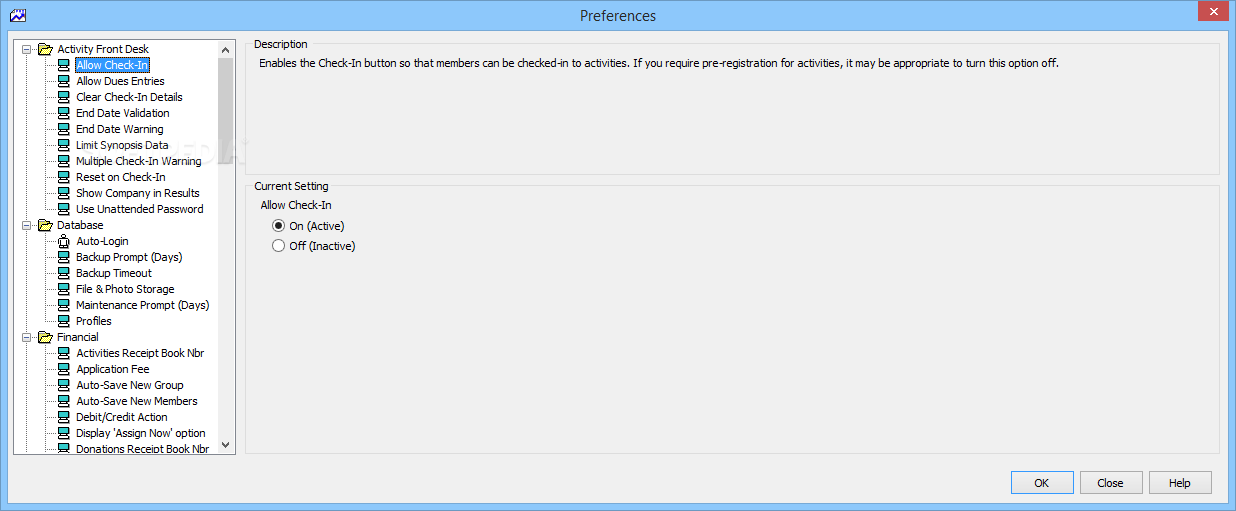Viewport: 1236px width, 511px height.
Task: Select Auto-Save New Members preference
Action: (137, 401)
